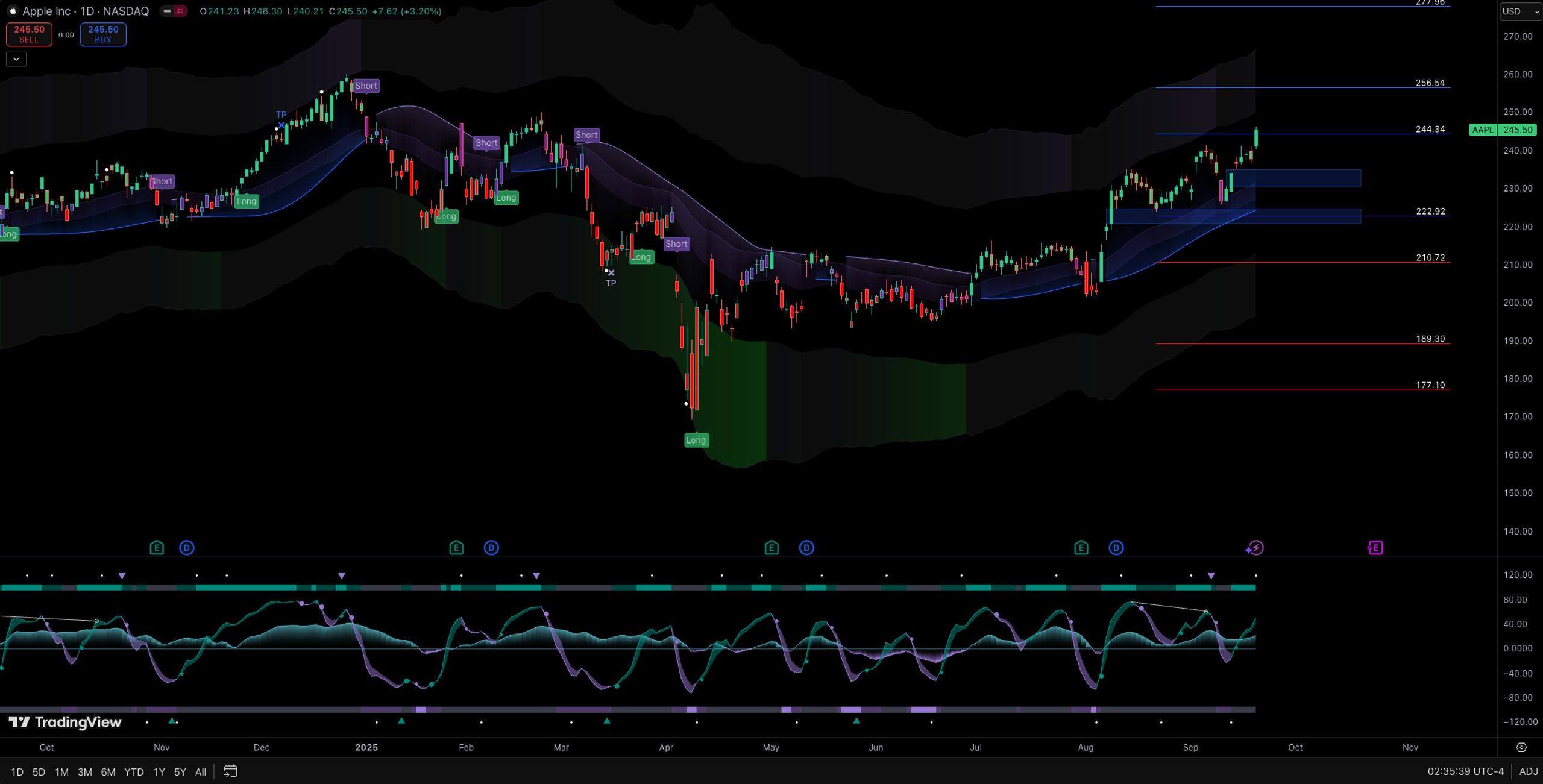This screenshot has height=784, width=1543.
Task: Click the Apr label on time axis
Action: 666,747
